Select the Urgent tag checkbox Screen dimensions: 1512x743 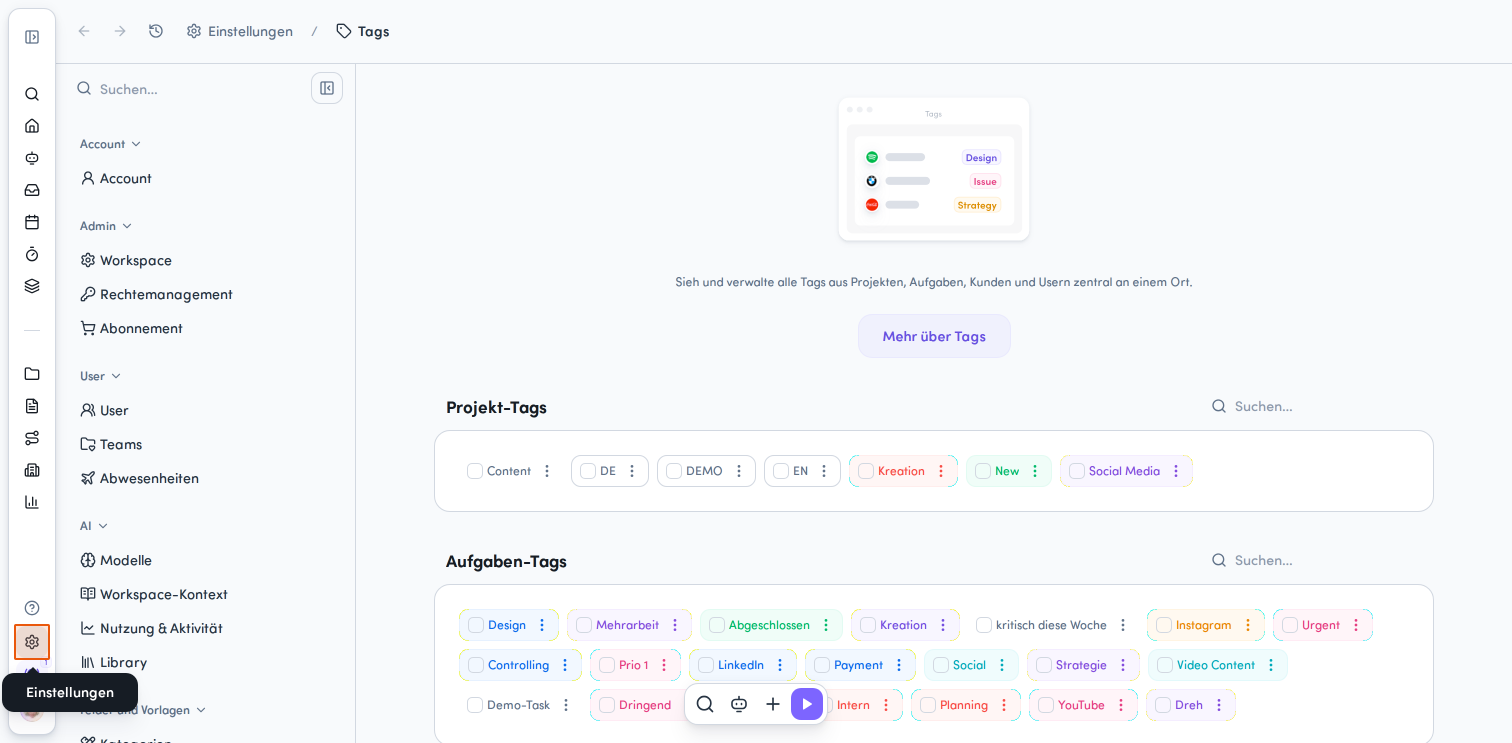coord(1290,625)
